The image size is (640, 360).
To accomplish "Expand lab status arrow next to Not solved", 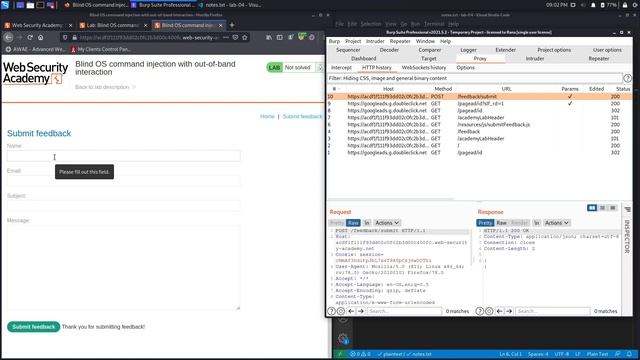I will (320, 67).
